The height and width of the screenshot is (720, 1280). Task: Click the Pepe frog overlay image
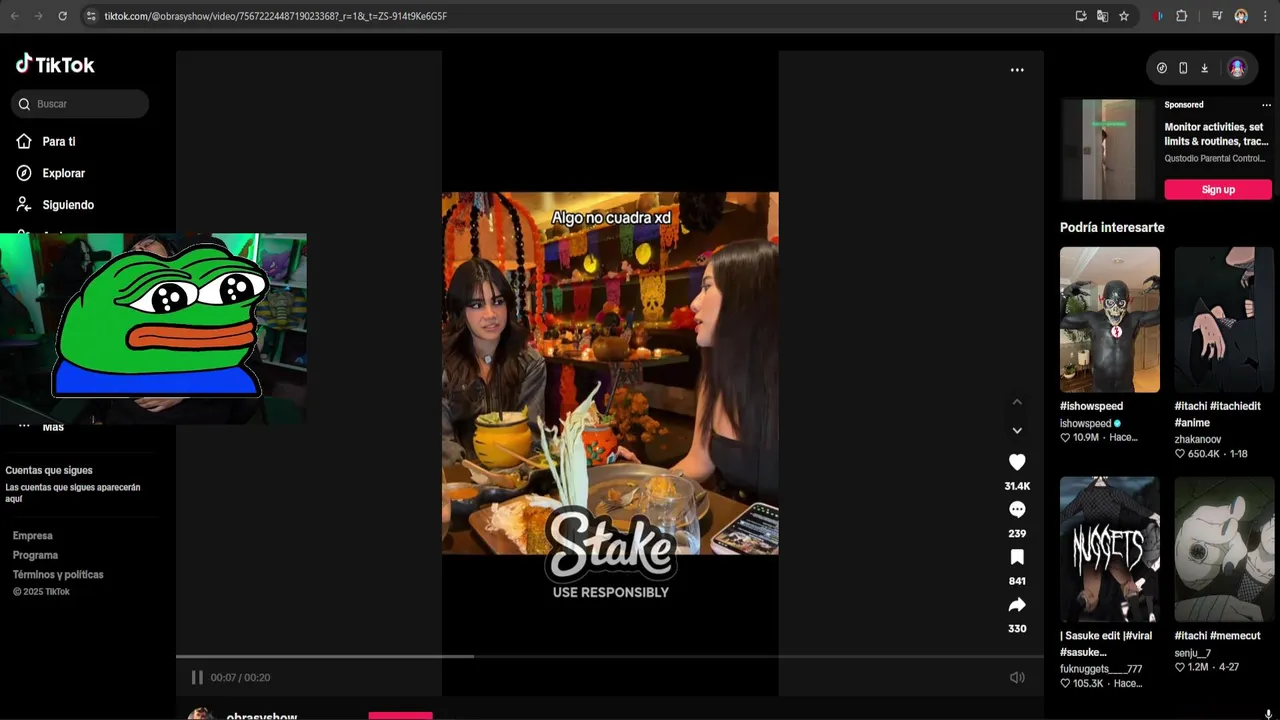(x=160, y=320)
